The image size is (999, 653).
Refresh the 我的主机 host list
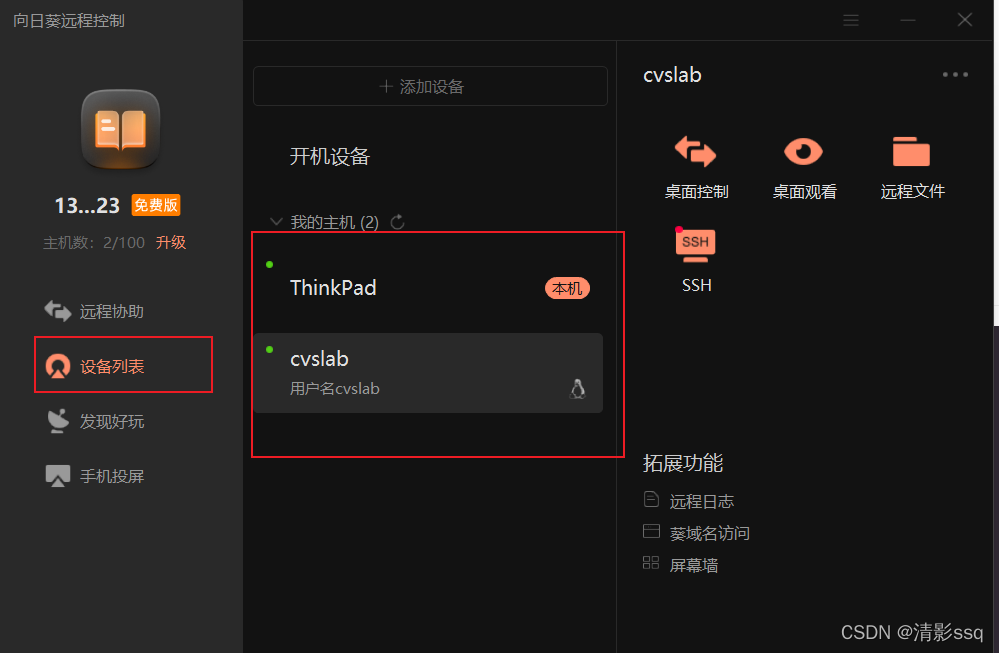tap(398, 222)
